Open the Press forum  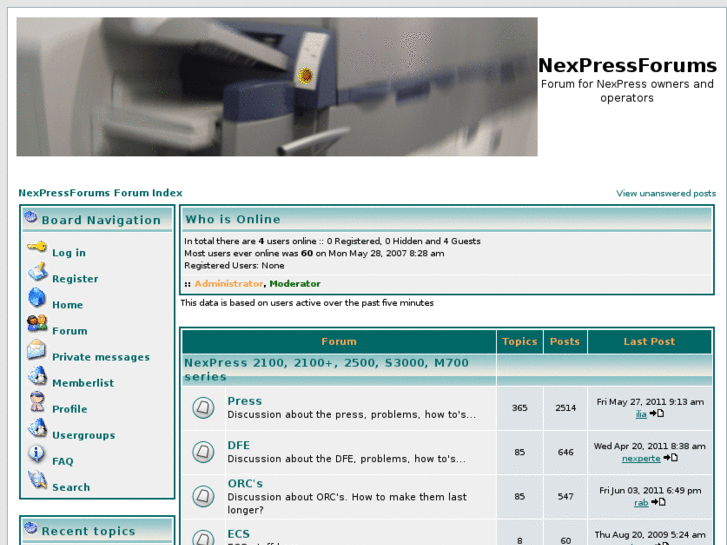[x=244, y=401]
